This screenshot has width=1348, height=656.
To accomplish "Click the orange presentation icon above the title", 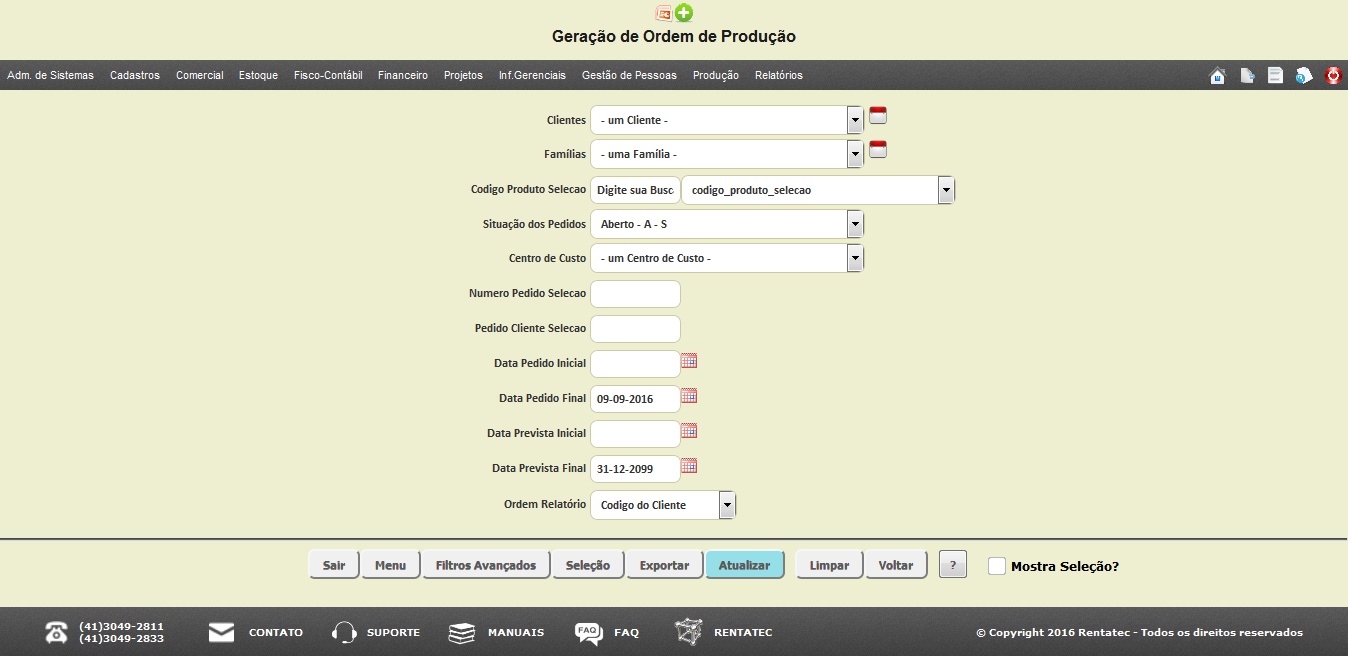I will point(663,13).
